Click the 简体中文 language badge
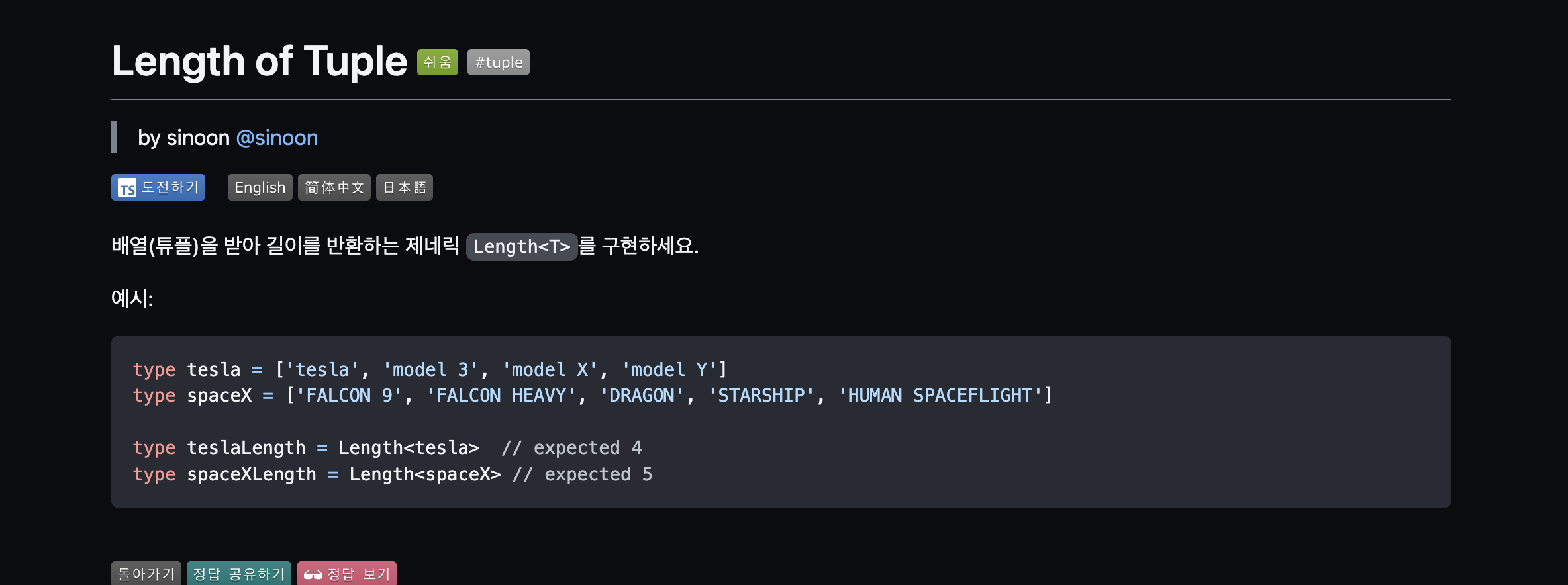The width and height of the screenshot is (1568, 585). (x=334, y=187)
